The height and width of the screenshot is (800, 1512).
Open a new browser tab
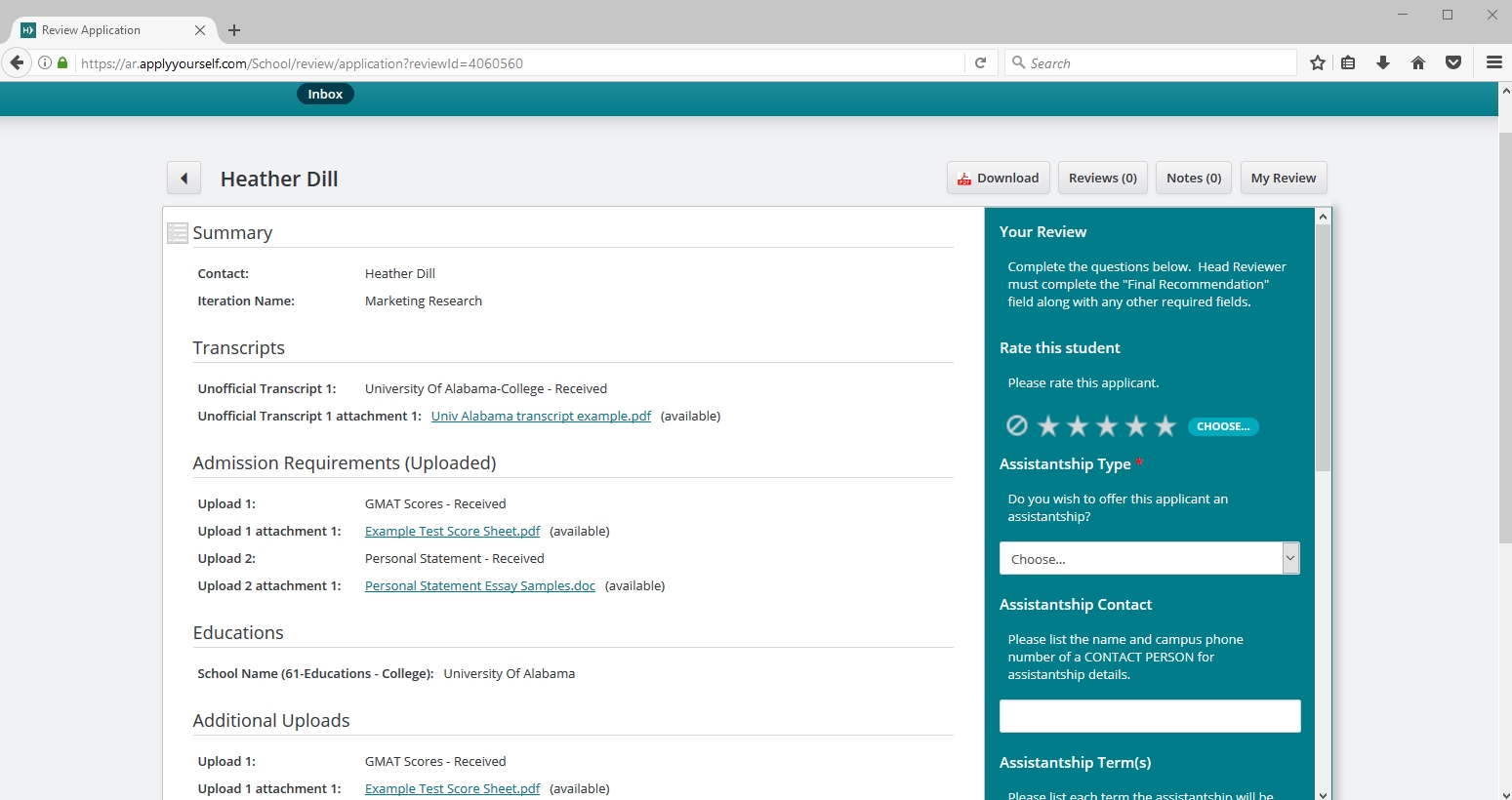tap(234, 30)
